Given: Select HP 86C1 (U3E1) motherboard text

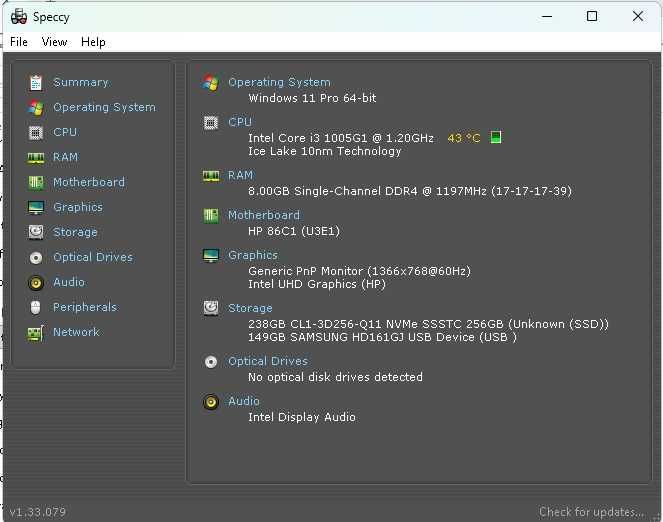Looking at the screenshot, I should tap(294, 231).
